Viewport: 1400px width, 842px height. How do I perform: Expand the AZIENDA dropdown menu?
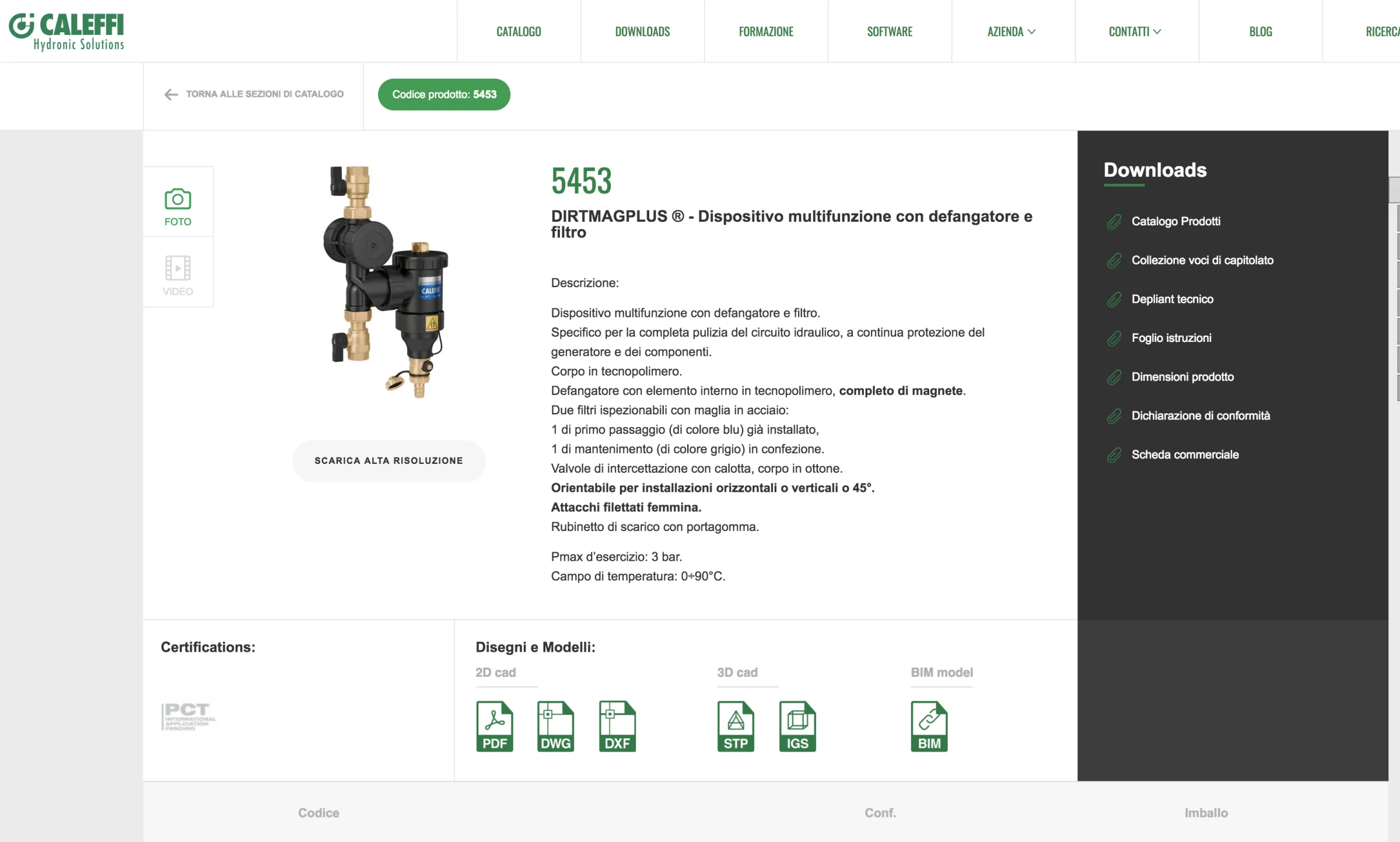point(1011,32)
